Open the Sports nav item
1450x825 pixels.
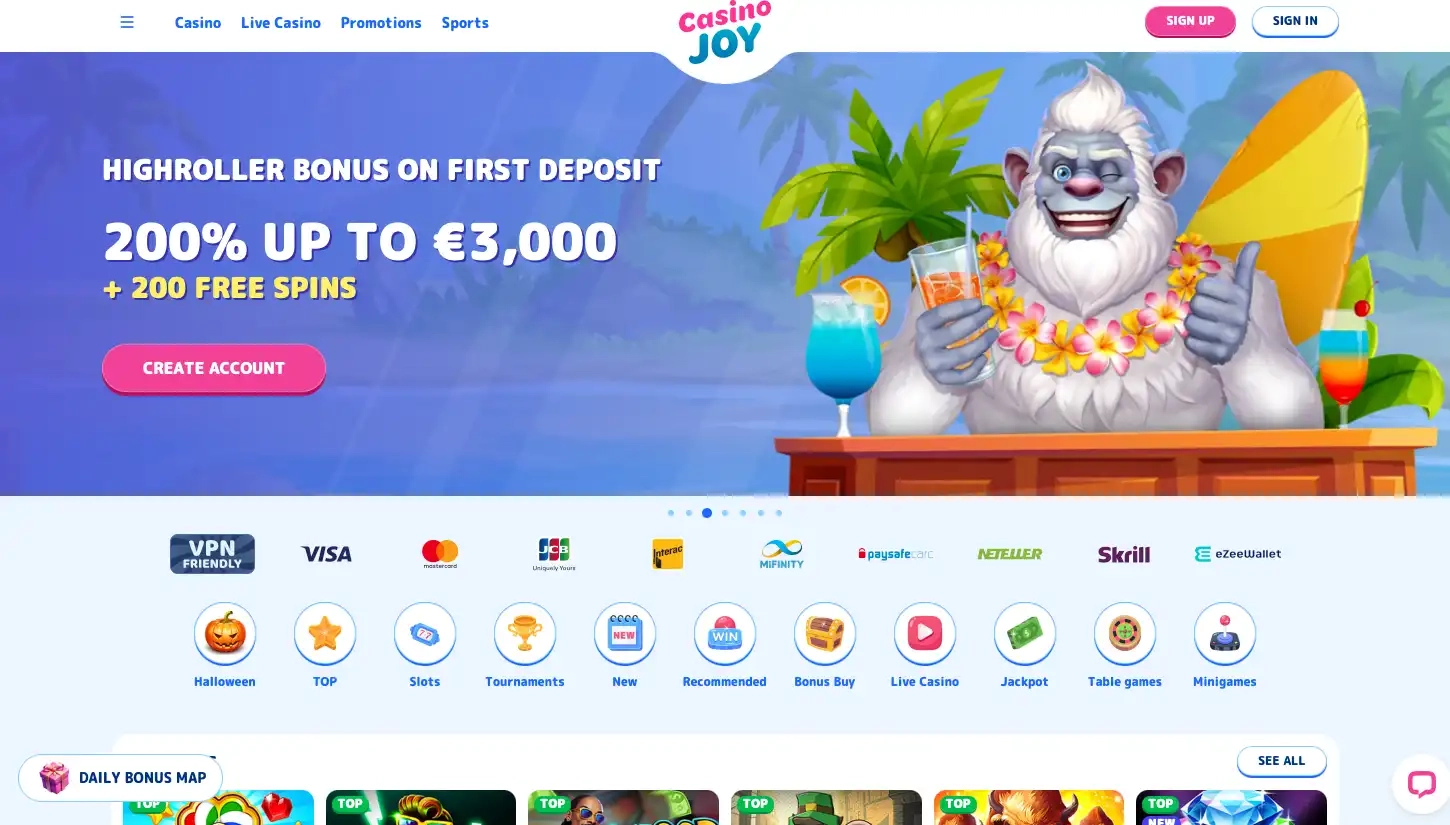pyautogui.click(x=465, y=22)
